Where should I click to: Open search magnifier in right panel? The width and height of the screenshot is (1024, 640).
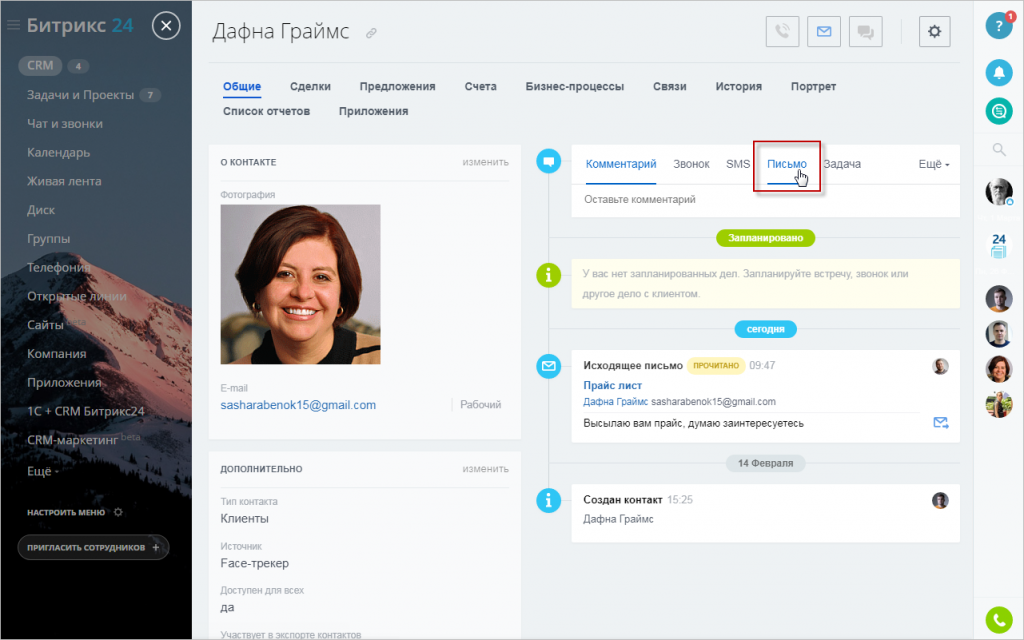(x=999, y=150)
